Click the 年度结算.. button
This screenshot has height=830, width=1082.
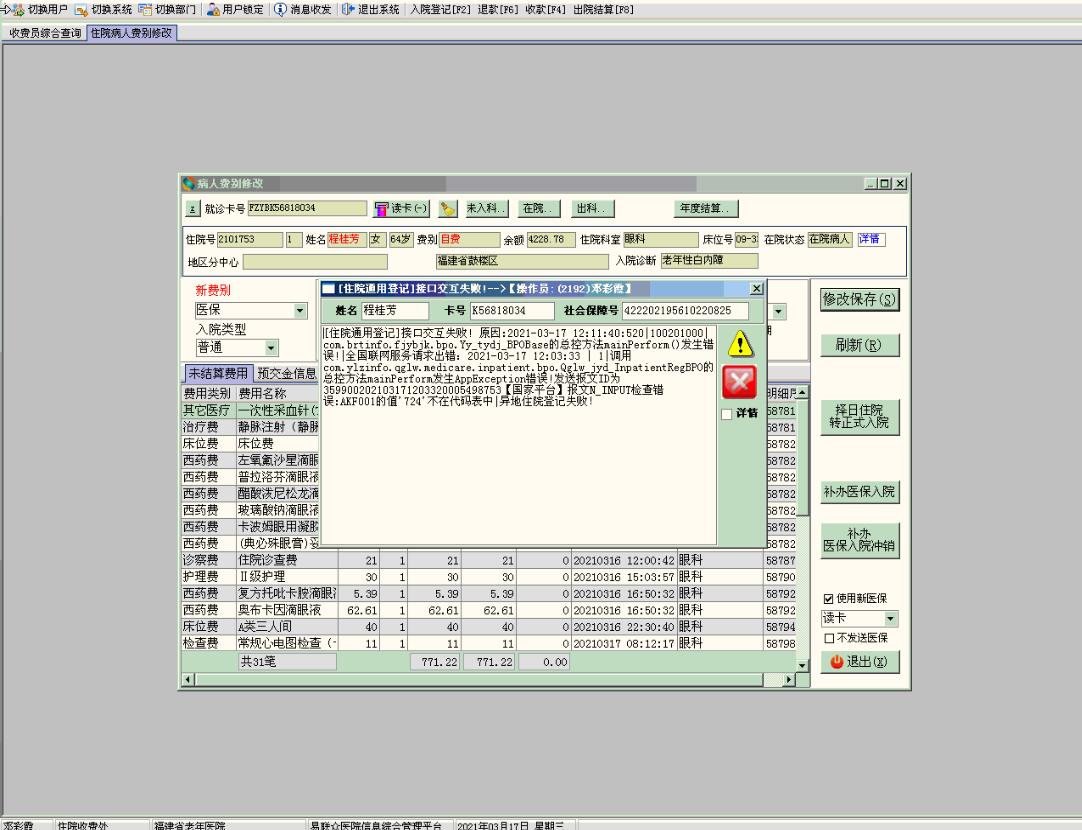click(x=705, y=208)
